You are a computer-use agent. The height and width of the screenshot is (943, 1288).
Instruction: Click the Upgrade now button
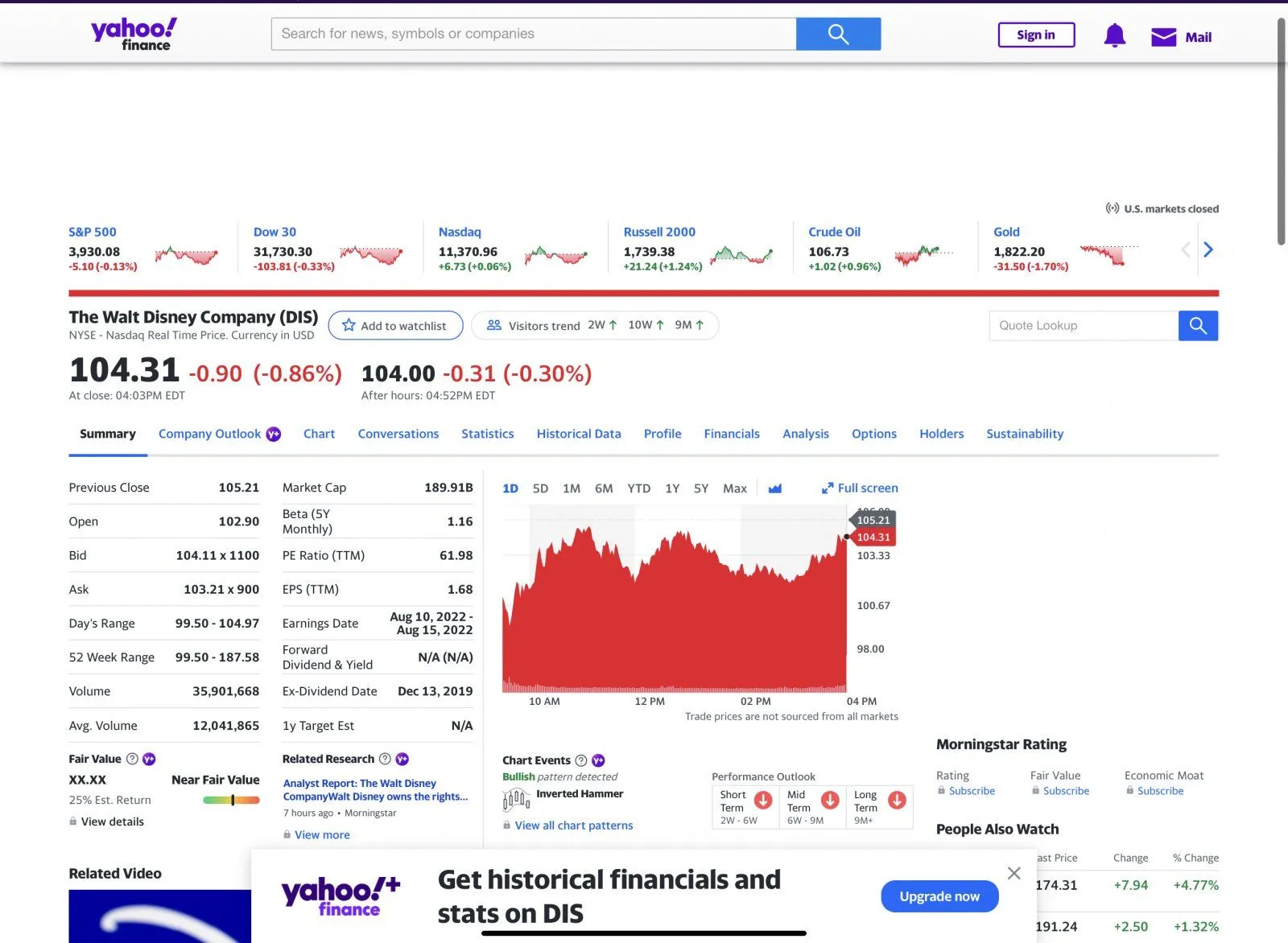pyautogui.click(x=939, y=896)
